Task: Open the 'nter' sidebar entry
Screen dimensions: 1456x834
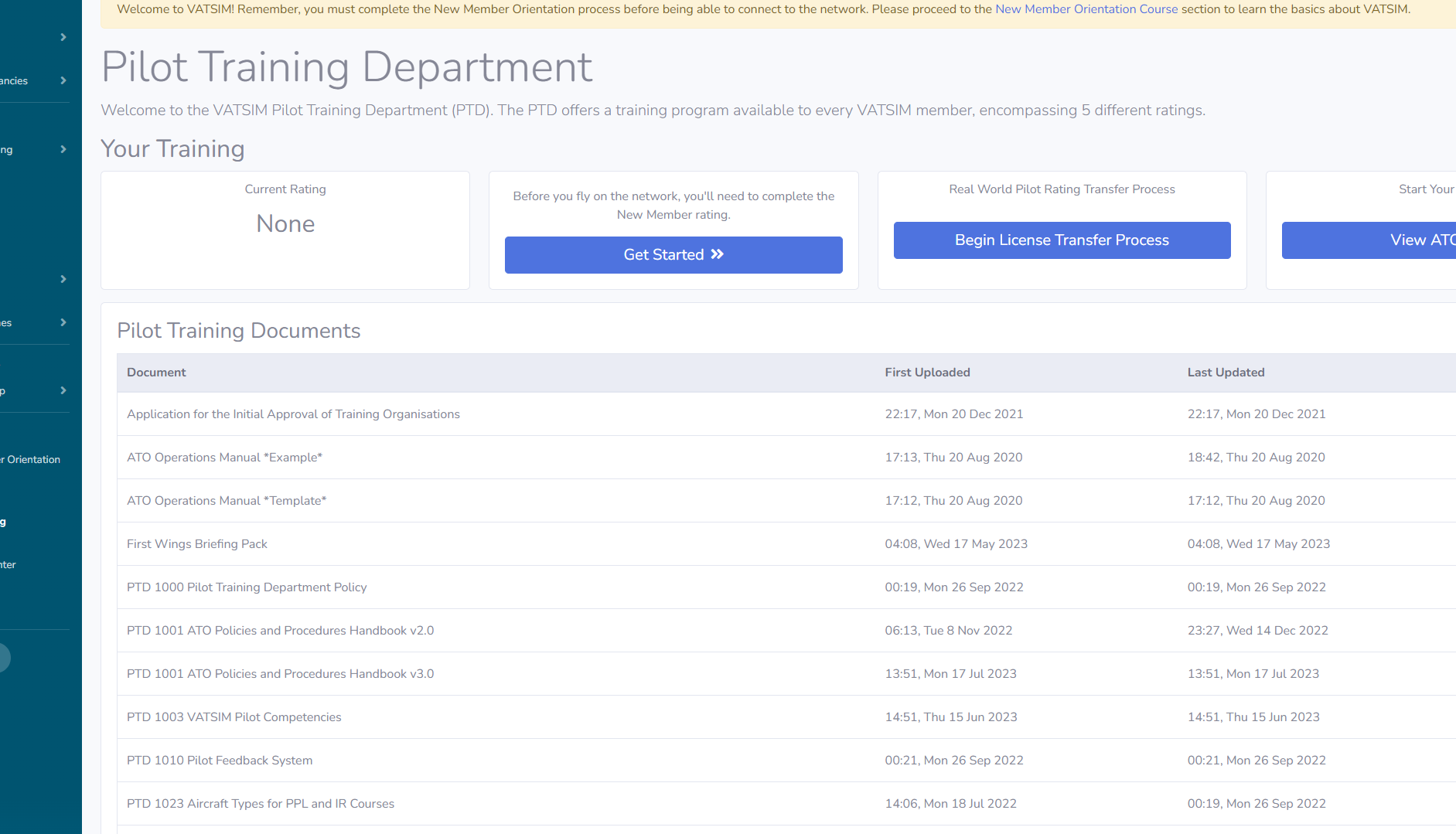Action: pos(9,564)
